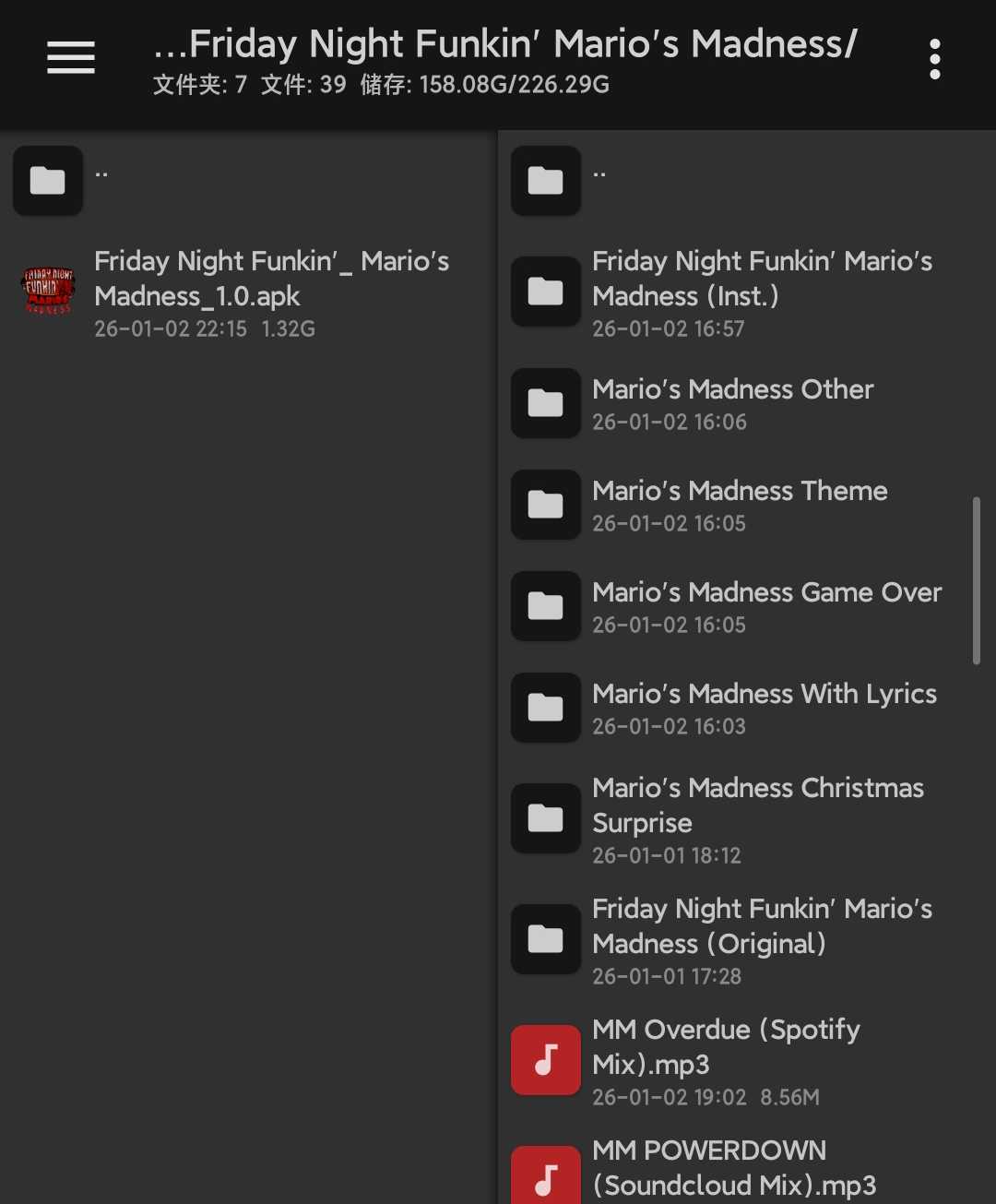Open MM POWERDOWN (Soundcloud Mix).mp3
The height and width of the screenshot is (1204, 996).
[733, 1167]
